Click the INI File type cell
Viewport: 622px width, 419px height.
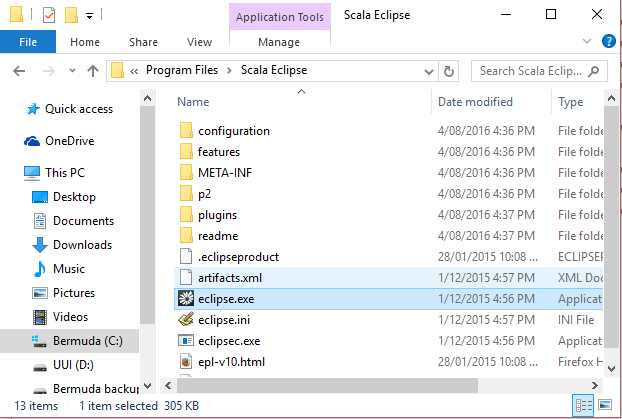[x=576, y=320]
